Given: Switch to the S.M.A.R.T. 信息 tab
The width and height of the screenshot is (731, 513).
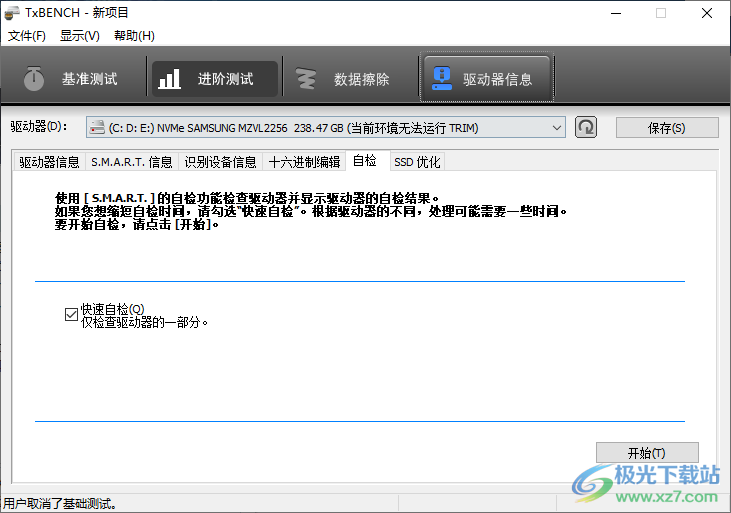Looking at the screenshot, I should tap(131, 162).
